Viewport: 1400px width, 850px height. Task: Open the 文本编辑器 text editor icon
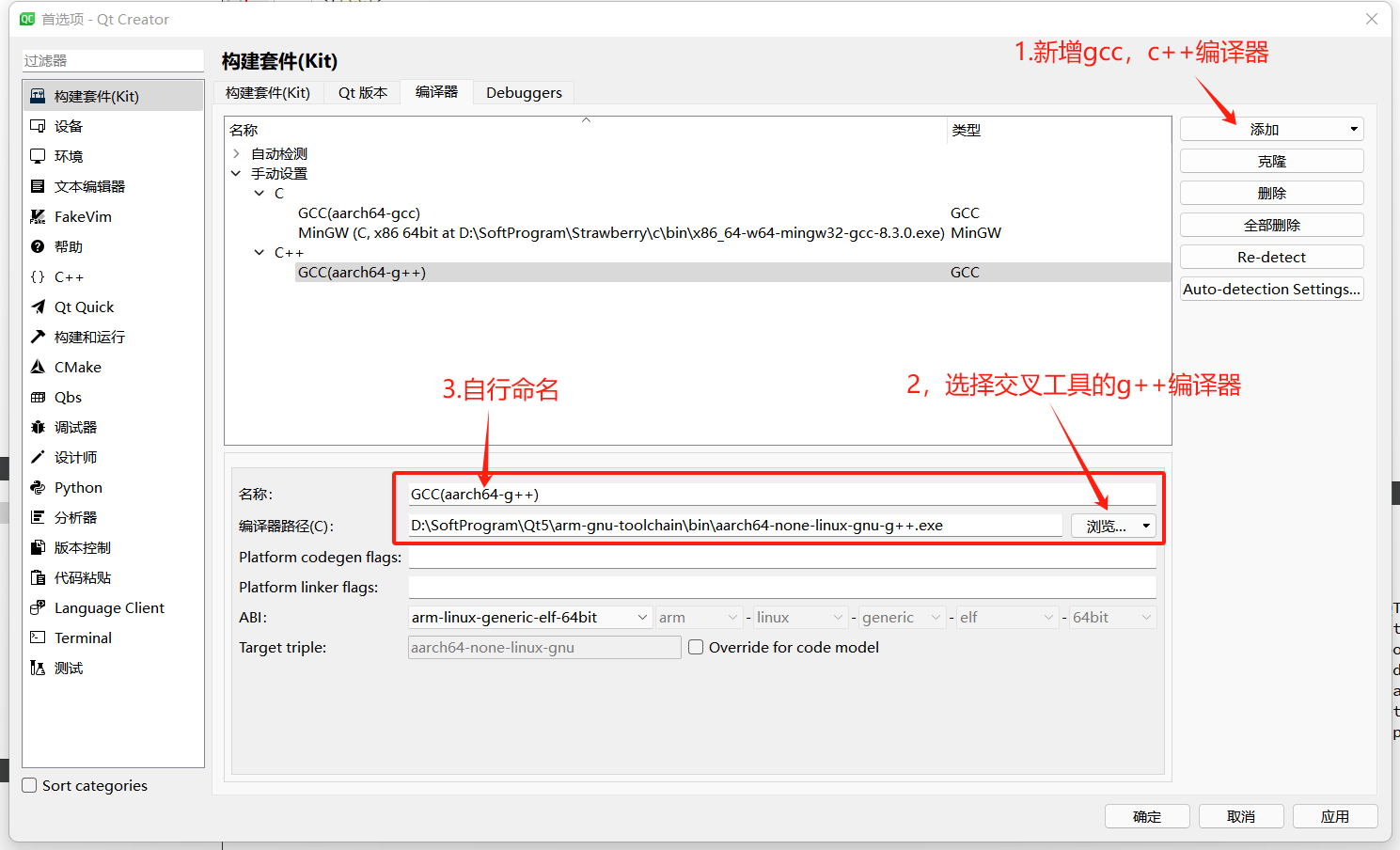pos(38,186)
